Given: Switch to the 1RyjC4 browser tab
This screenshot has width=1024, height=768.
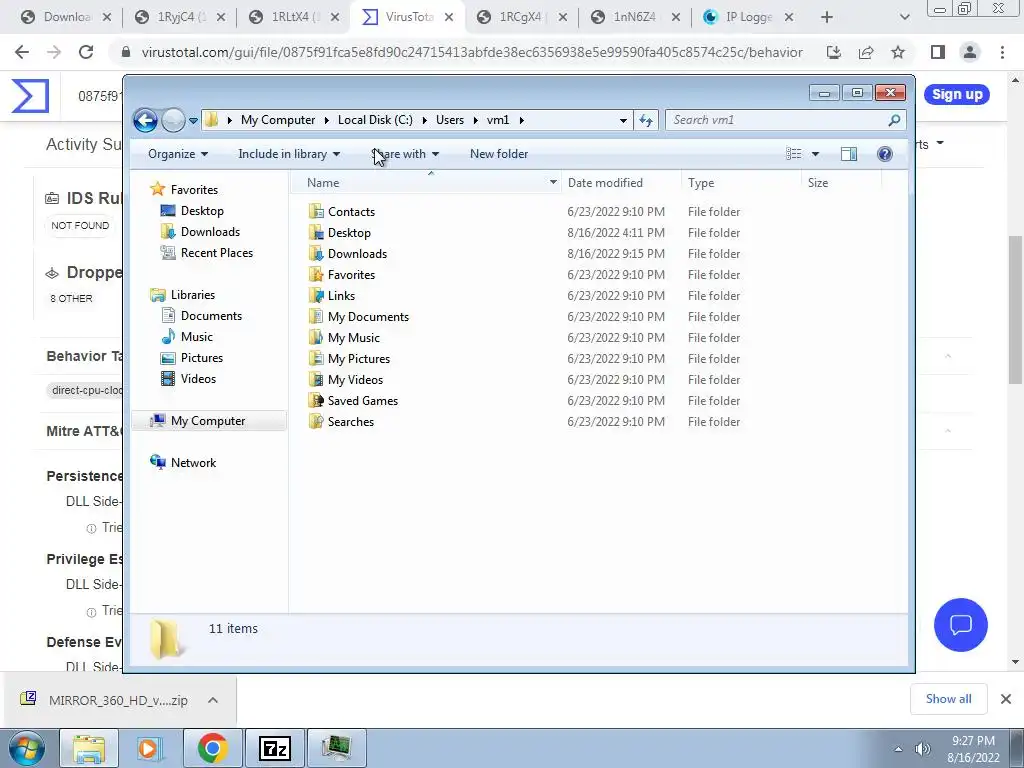Looking at the screenshot, I should pyautogui.click(x=179, y=18).
